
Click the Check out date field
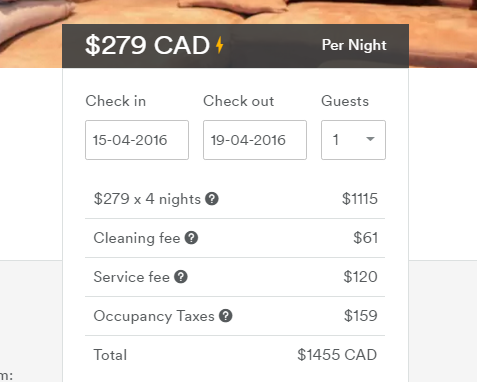pyautogui.click(x=255, y=140)
